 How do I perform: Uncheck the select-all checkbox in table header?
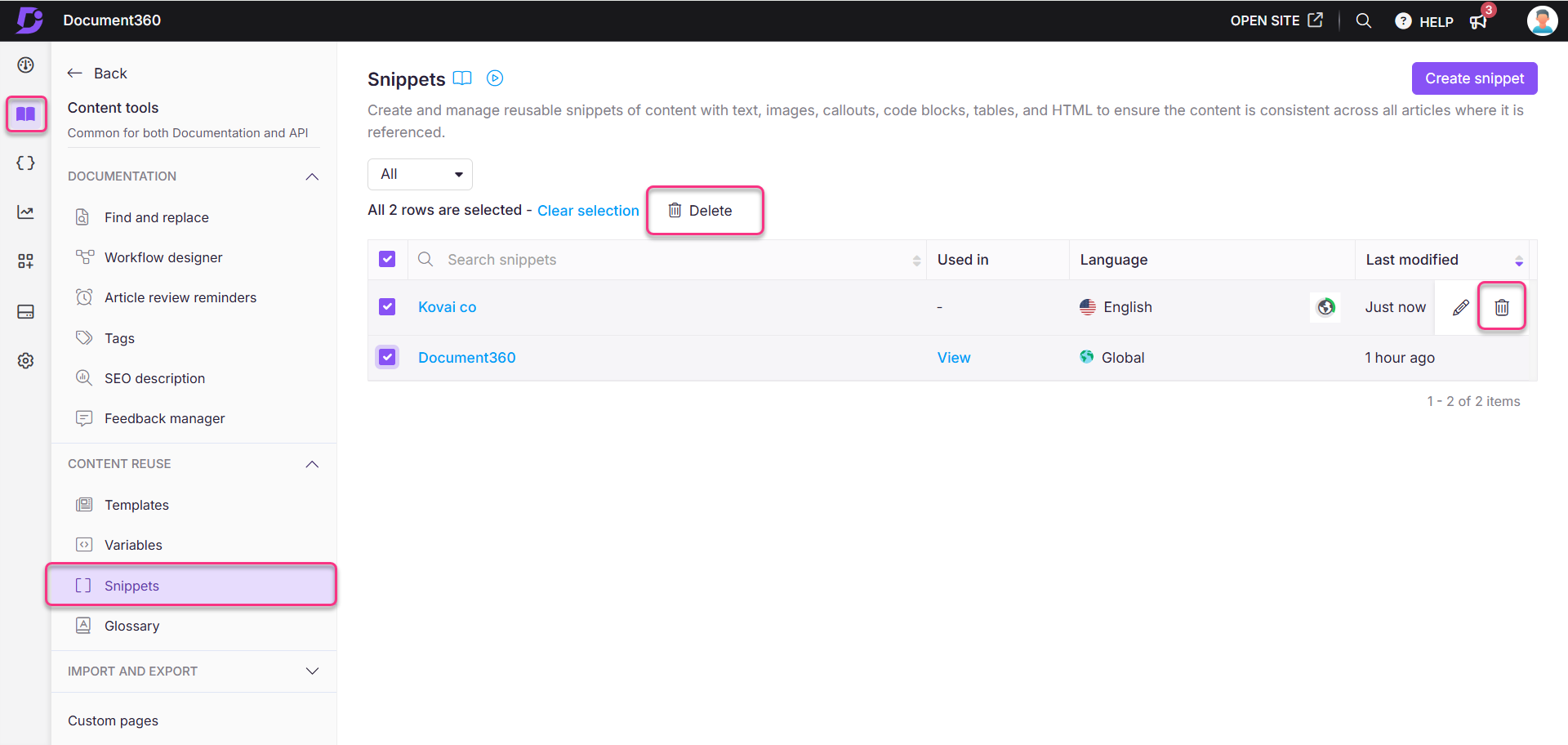[x=387, y=259]
